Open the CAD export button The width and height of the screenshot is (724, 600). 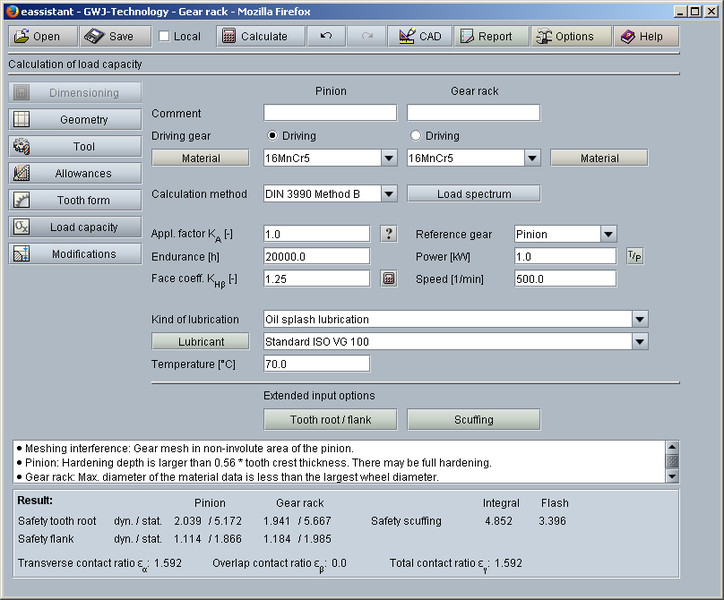coord(418,36)
